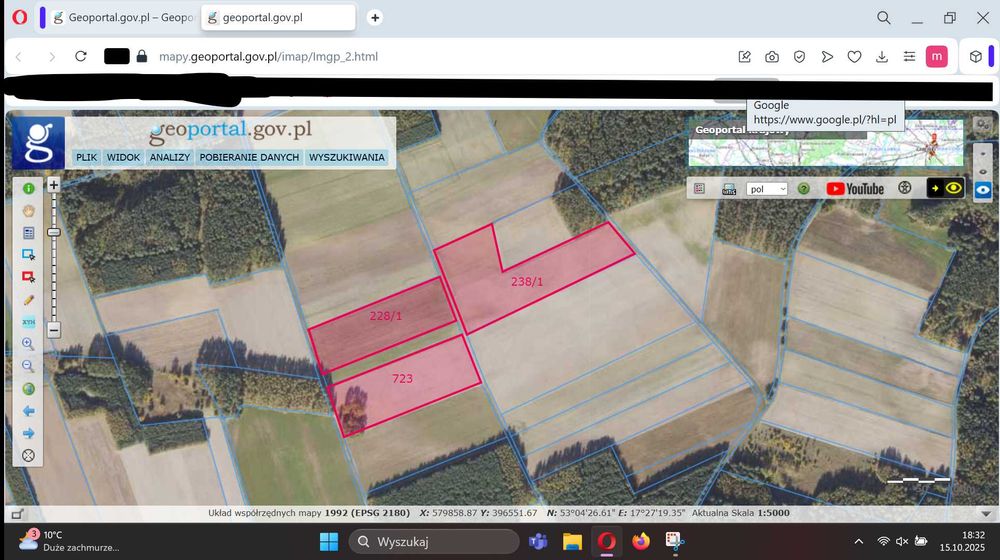Open the YouTube link

[x=855, y=189]
